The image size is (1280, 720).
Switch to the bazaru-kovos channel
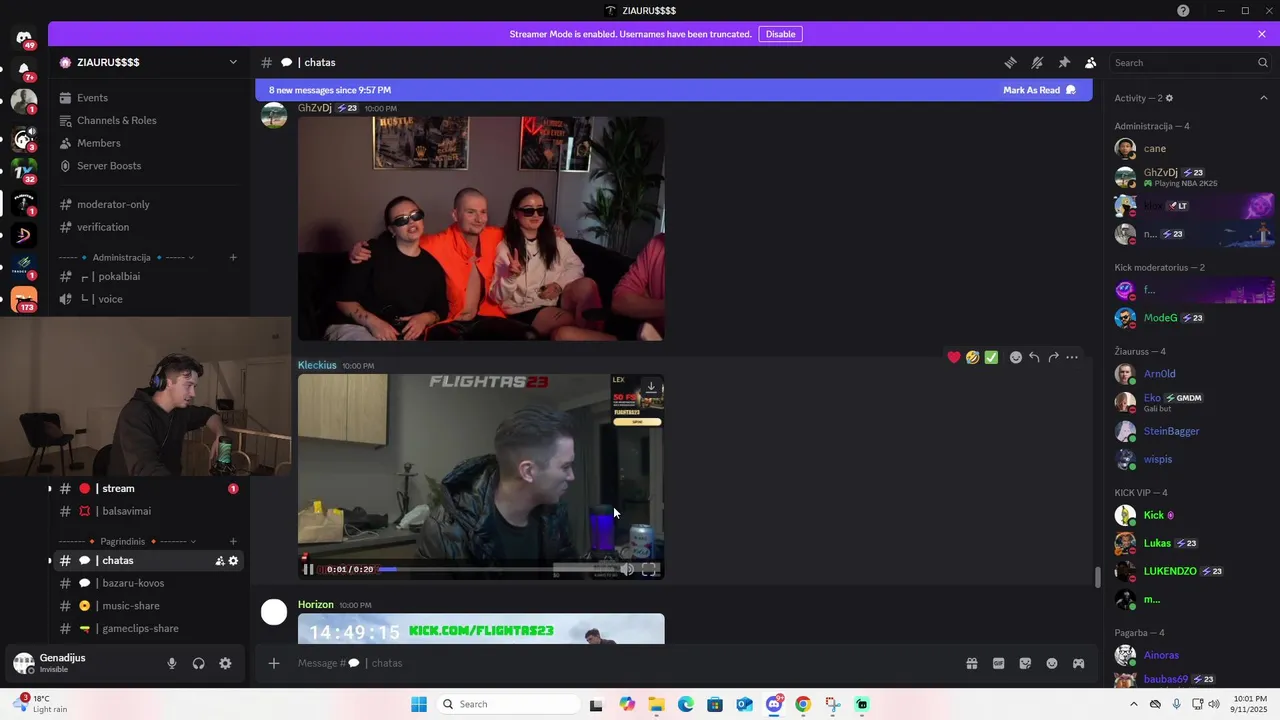click(149, 583)
